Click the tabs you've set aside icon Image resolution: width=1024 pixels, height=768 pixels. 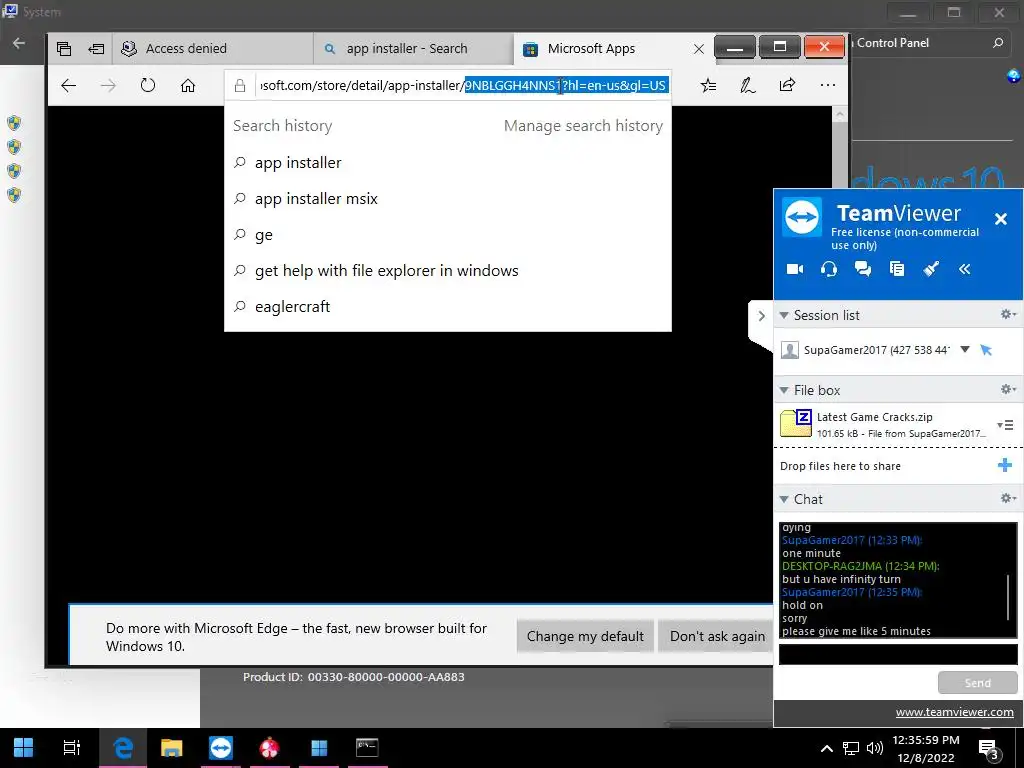click(64, 48)
